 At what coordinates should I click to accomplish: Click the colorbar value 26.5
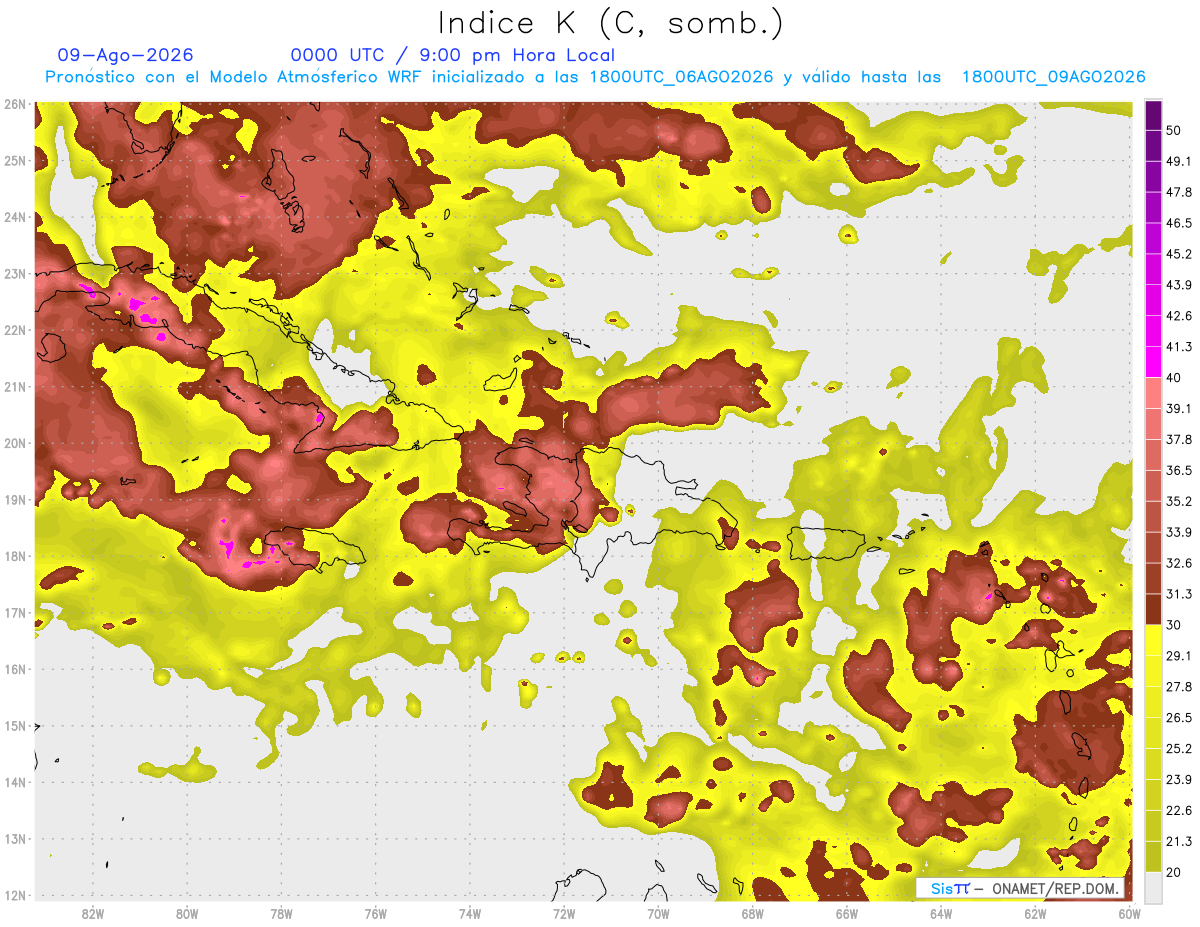coord(1179,718)
